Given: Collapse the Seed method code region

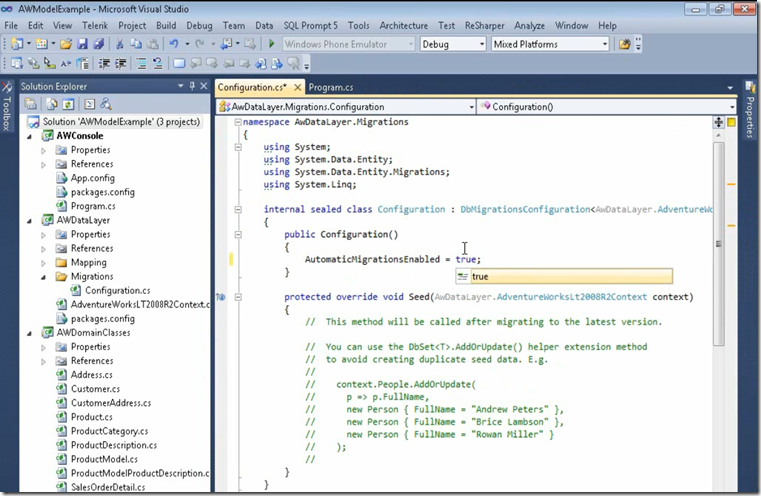Looking at the screenshot, I should pos(238,297).
